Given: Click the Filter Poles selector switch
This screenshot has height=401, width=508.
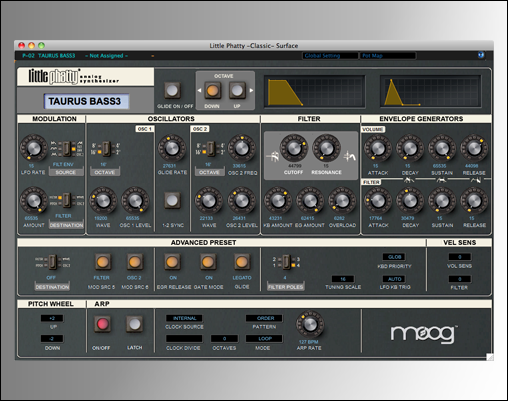Looking at the screenshot, I should click(286, 262).
